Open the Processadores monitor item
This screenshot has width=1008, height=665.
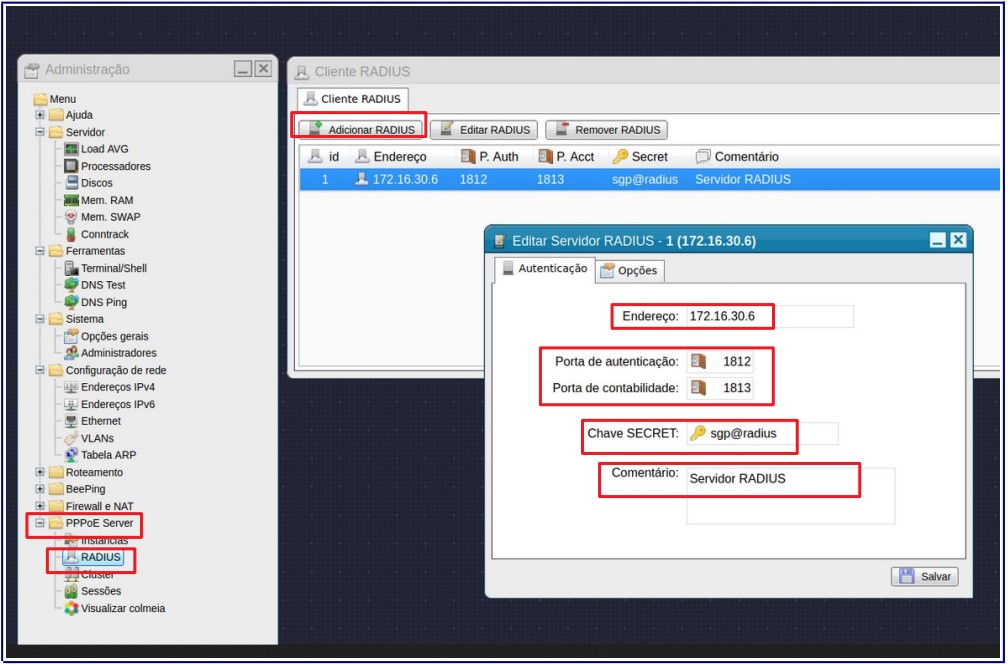click(115, 166)
